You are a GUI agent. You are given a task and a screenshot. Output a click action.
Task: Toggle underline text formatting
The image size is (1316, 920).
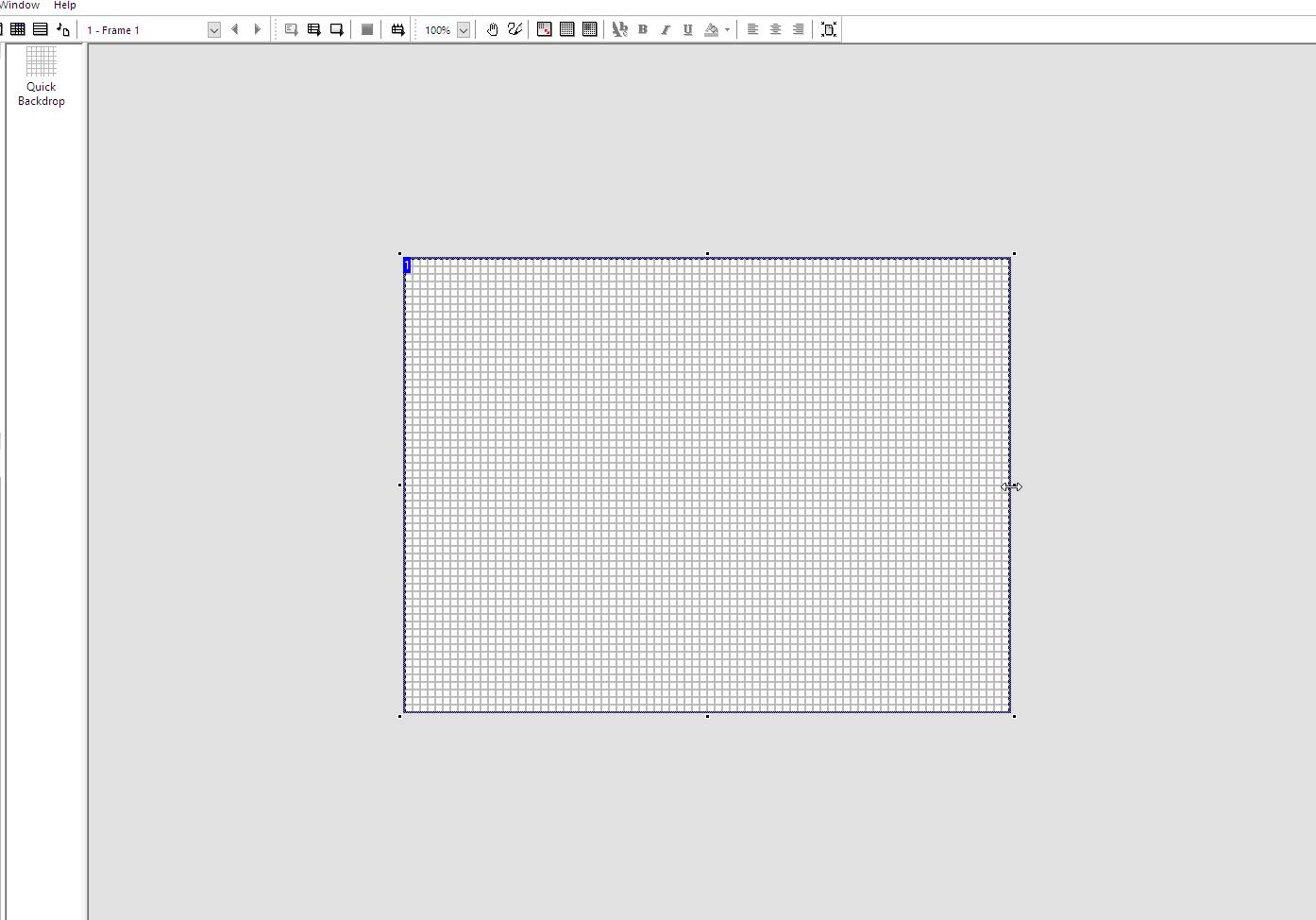pos(688,29)
